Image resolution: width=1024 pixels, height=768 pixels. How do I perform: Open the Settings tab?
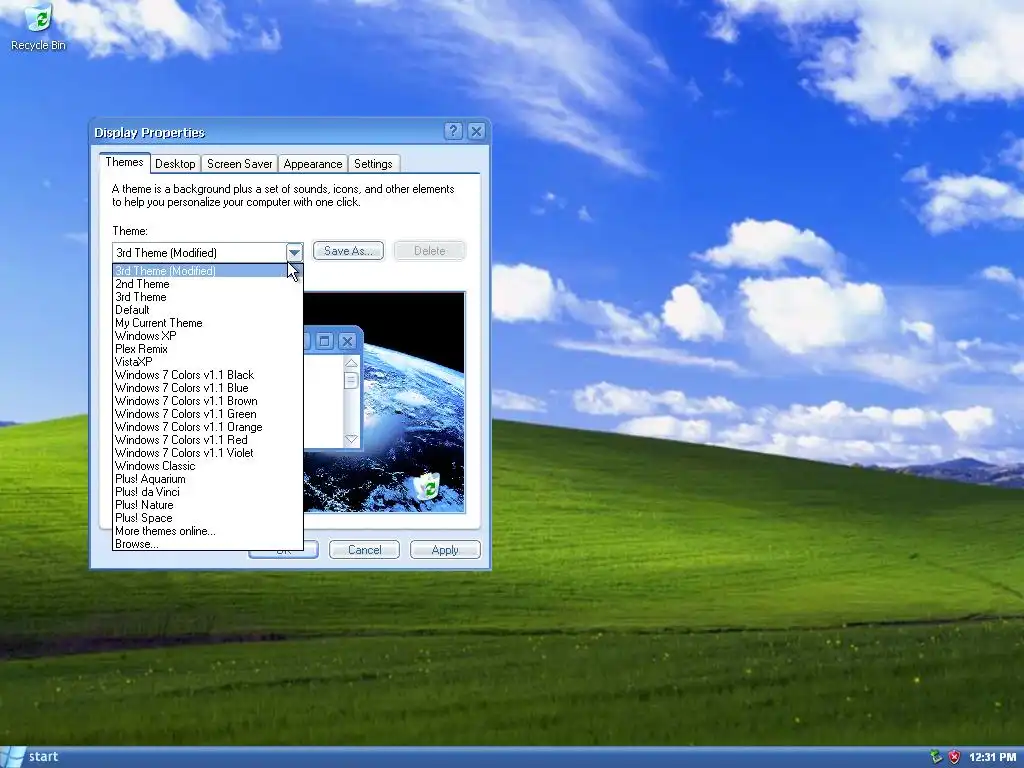pos(373,164)
